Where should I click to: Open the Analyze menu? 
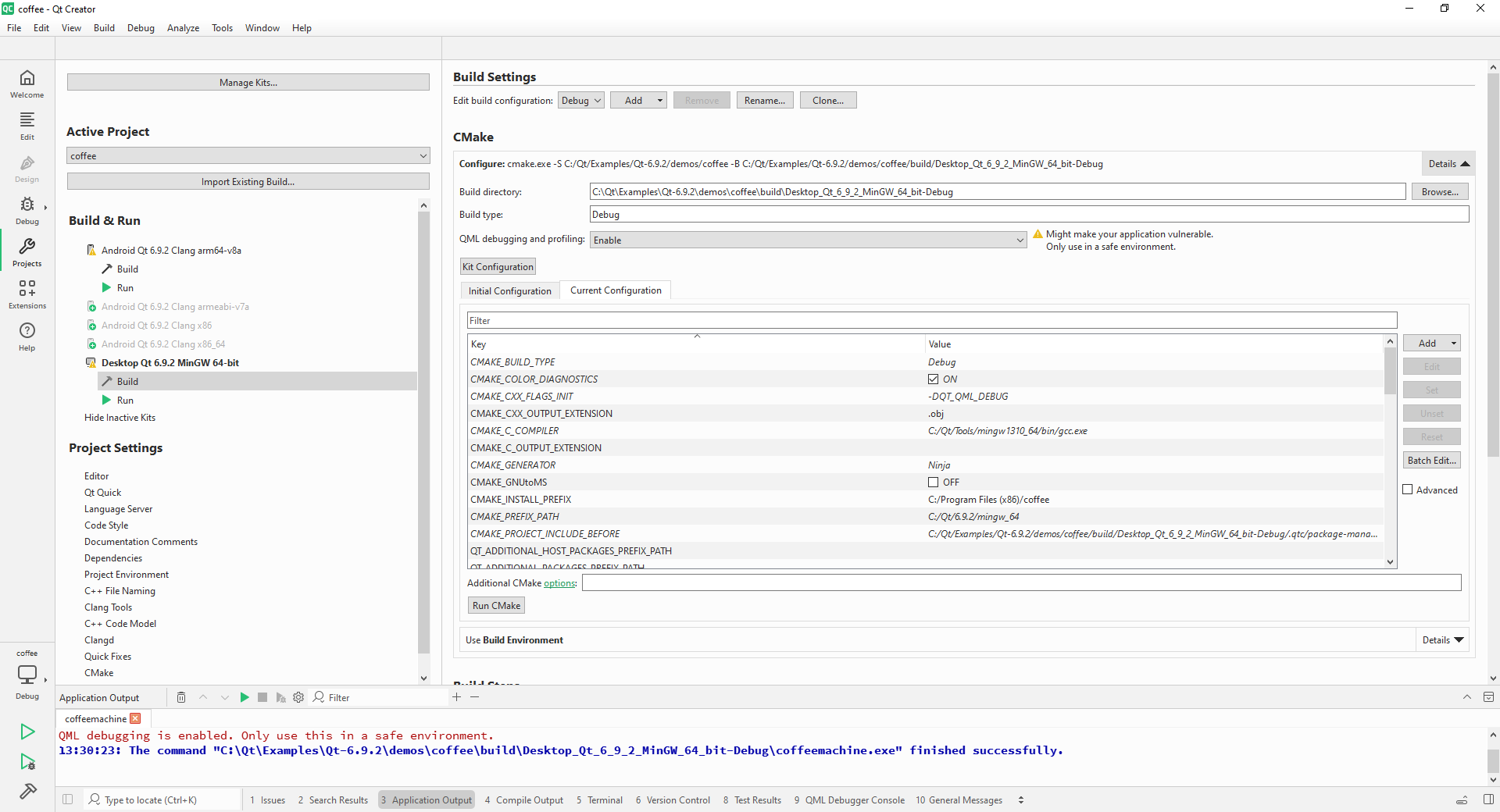183,28
